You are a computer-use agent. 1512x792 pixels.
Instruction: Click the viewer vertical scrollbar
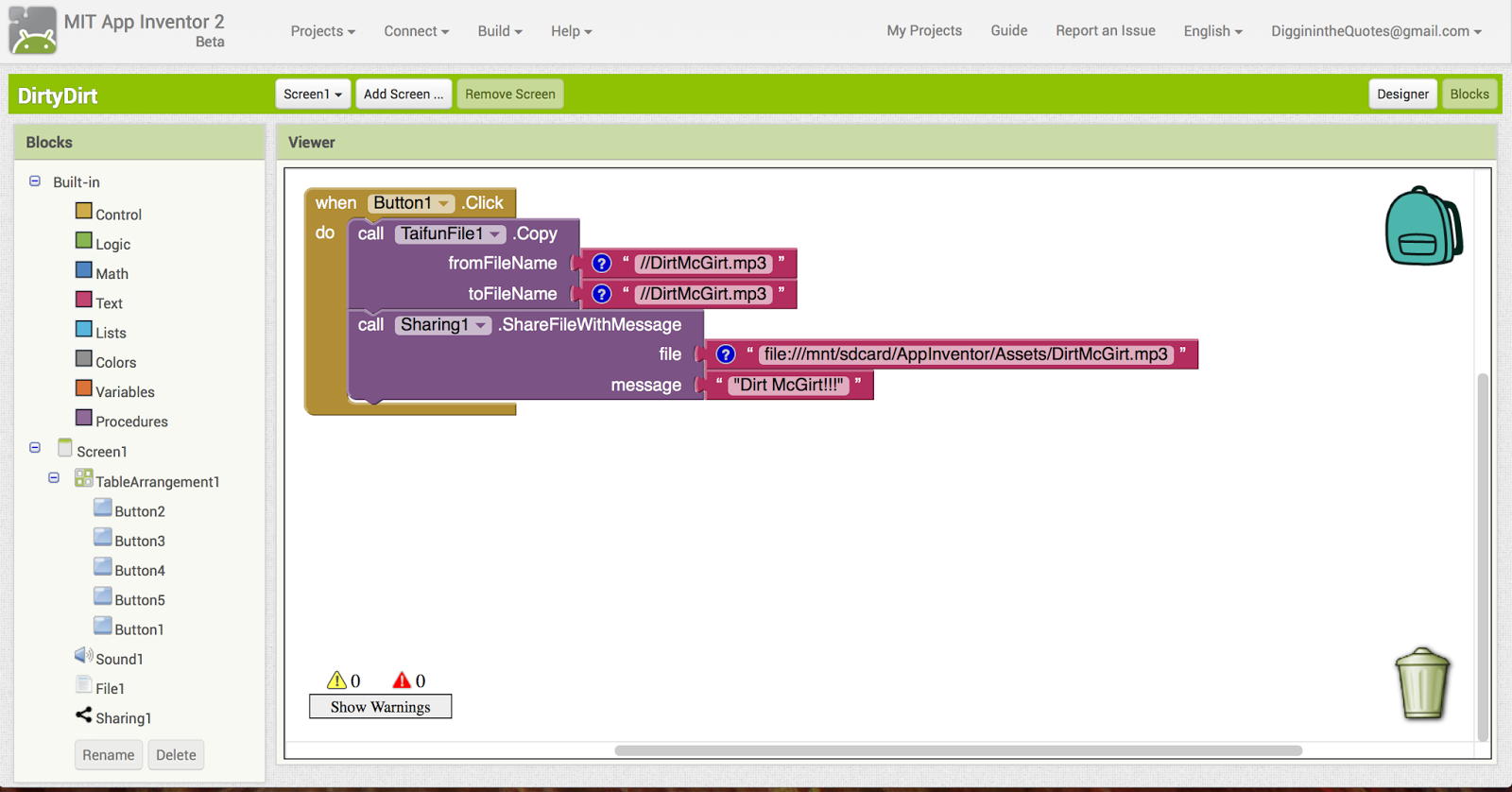pyautogui.click(x=1483, y=558)
